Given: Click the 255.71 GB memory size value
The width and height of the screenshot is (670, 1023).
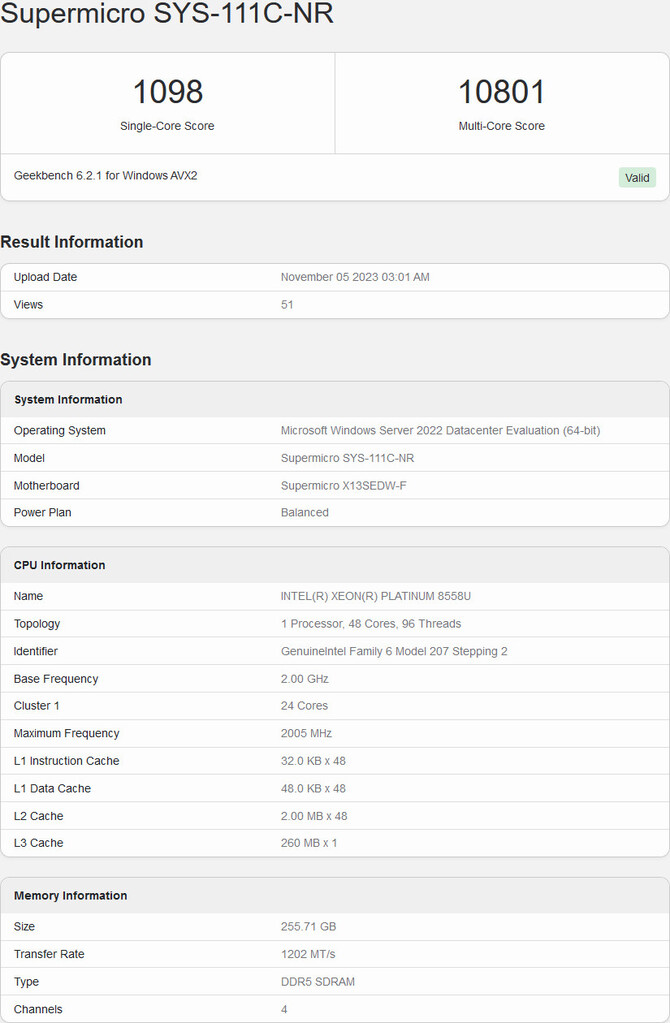Looking at the screenshot, I should [308, 926].
